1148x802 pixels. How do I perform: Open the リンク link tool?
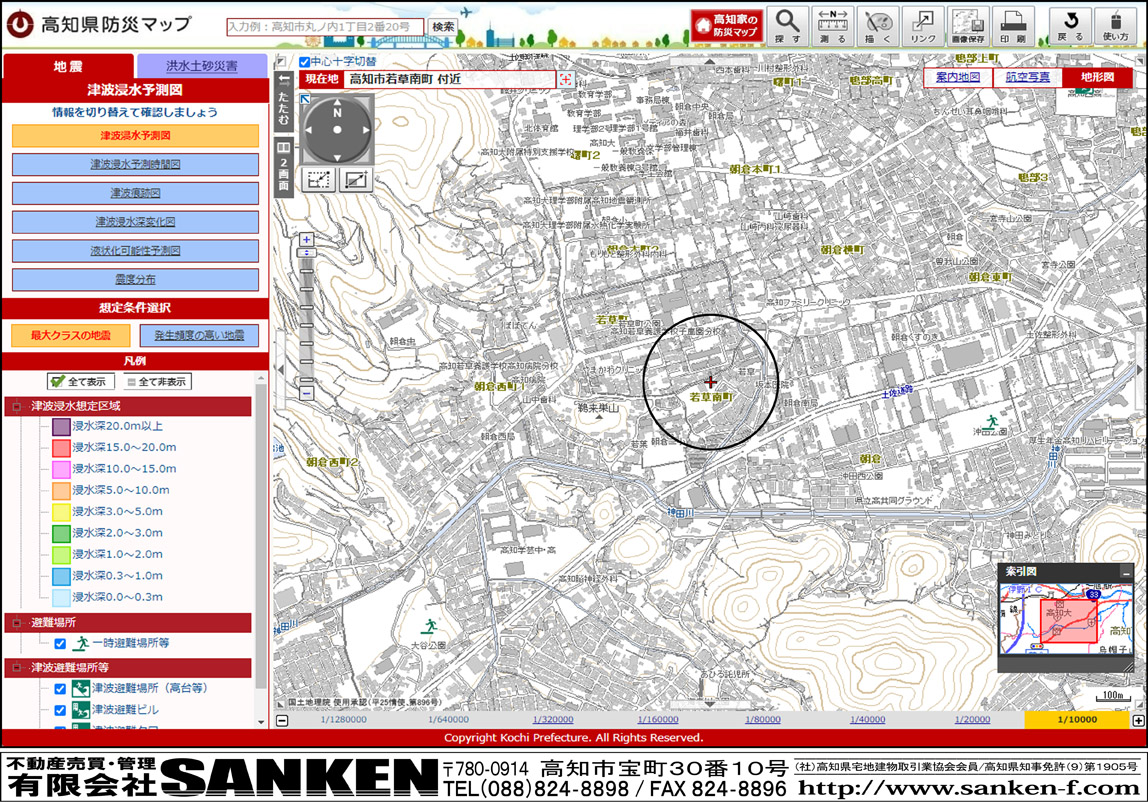point(922,26)
